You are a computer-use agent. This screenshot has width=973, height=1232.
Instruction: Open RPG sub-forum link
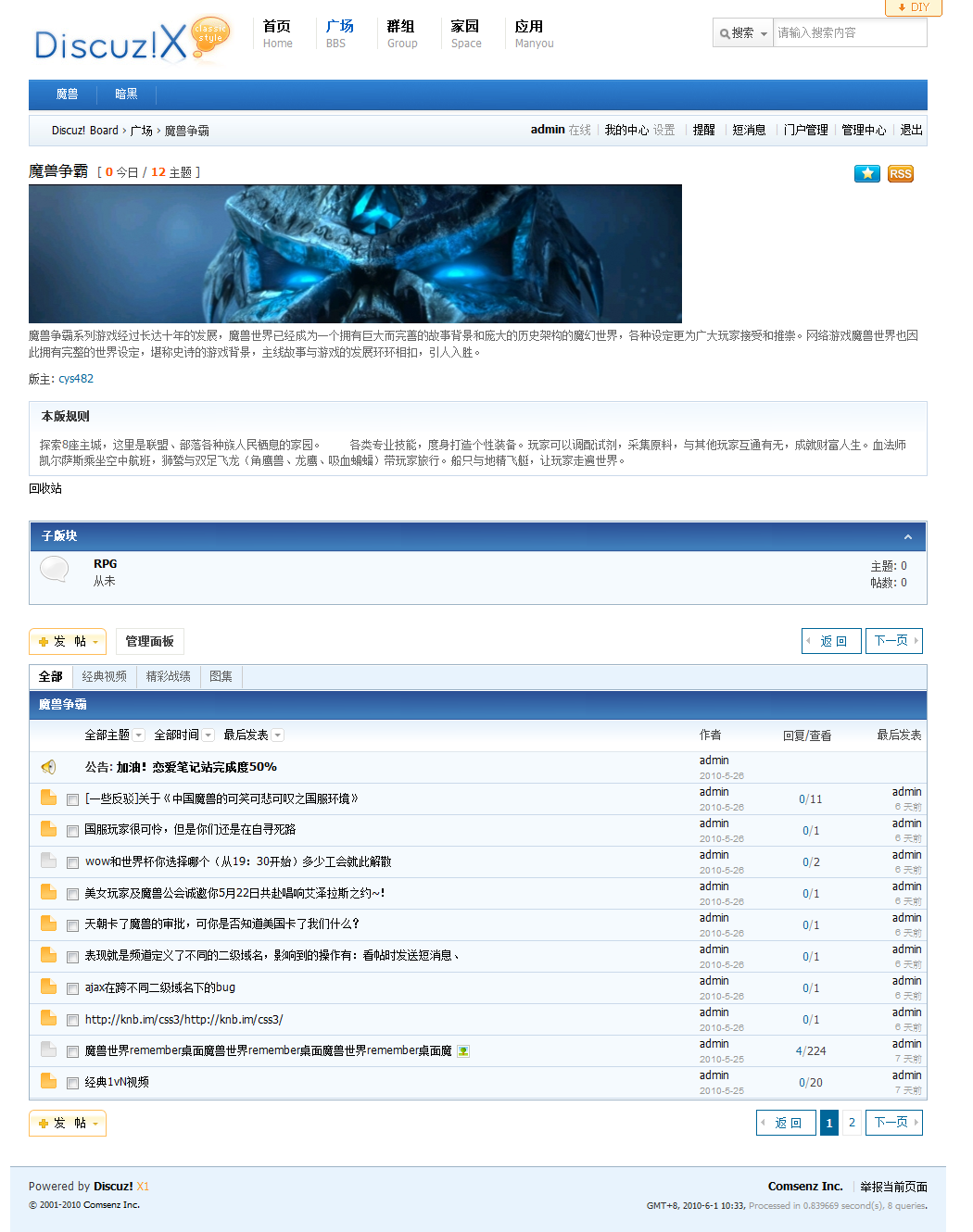point(105,563)
